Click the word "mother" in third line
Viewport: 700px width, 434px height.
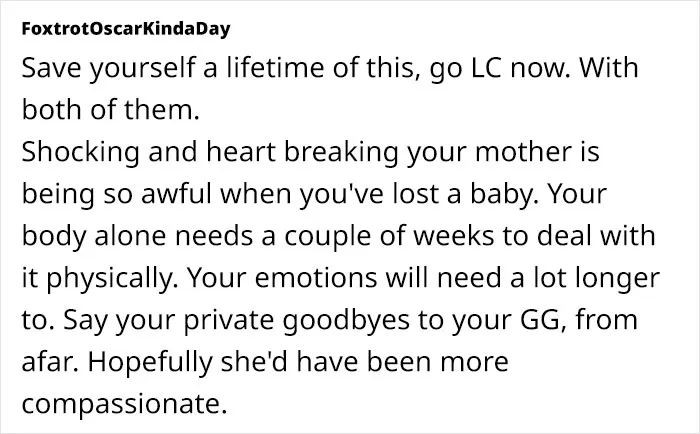[x=523, y=151]
